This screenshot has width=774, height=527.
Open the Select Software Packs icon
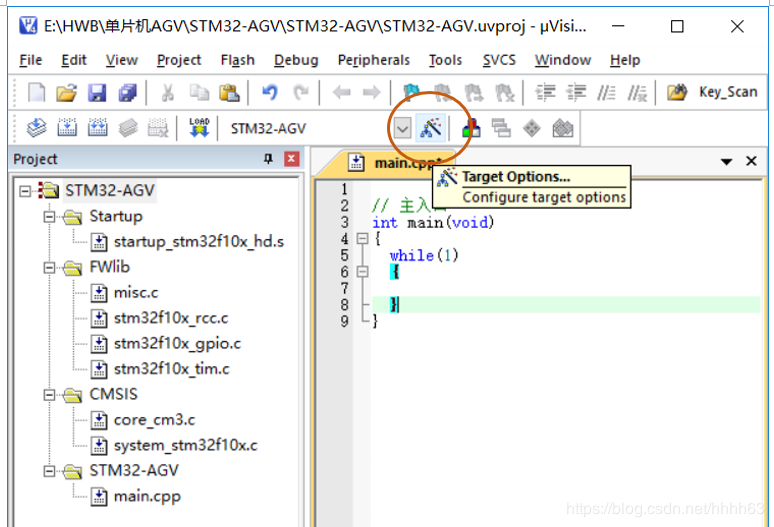click(563, 128)
